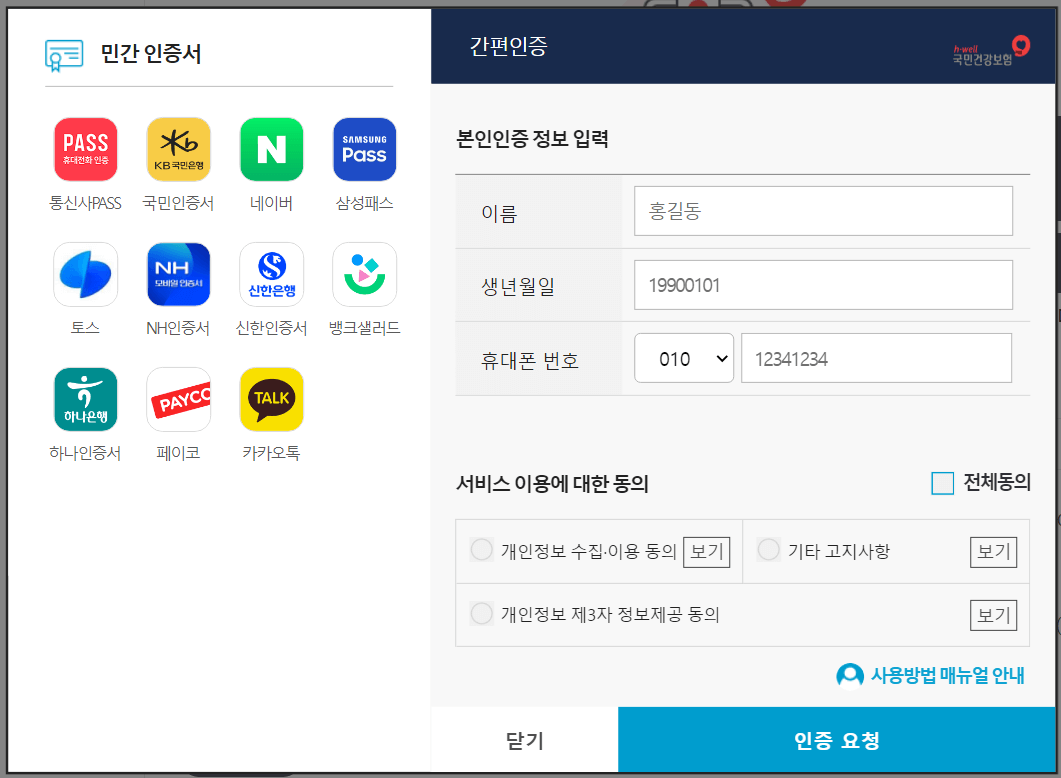Click the 닫기 button
This screenshot has width=1061, height=778.
[x=524, y=740]
